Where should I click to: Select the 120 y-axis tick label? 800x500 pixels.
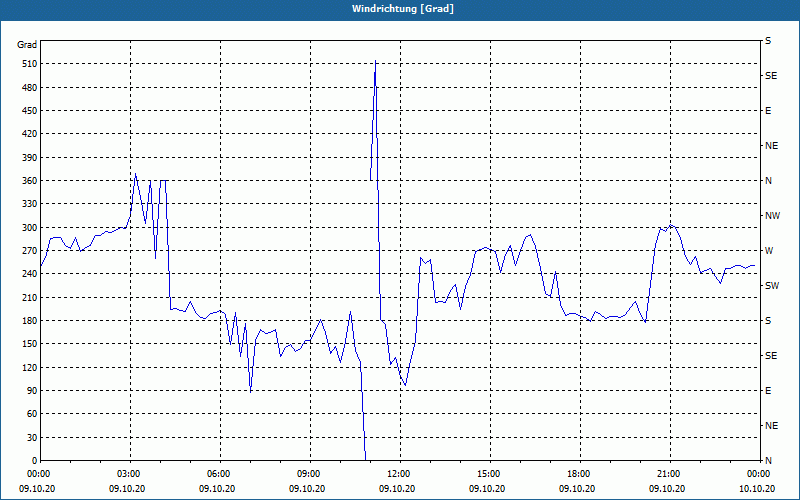[30, 367]
